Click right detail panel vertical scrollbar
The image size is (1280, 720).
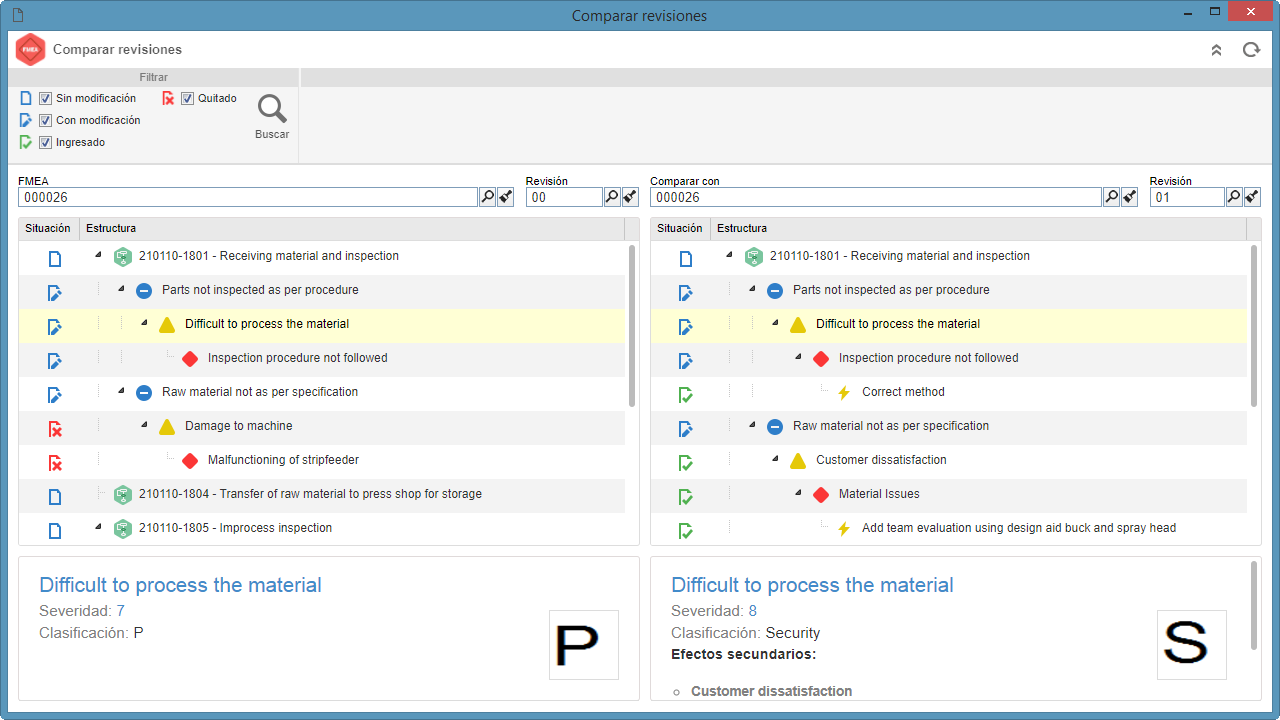tap(1254, 605)
